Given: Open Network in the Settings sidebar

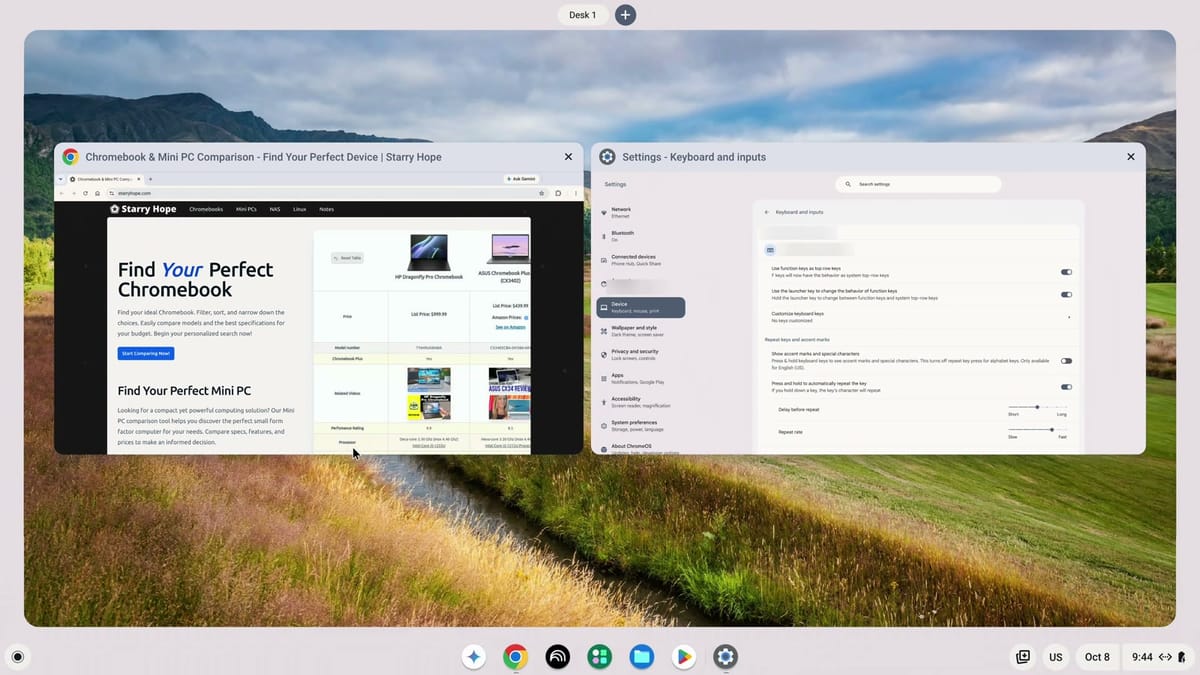Looking at the screenshot, I should (x=640, y=212).
